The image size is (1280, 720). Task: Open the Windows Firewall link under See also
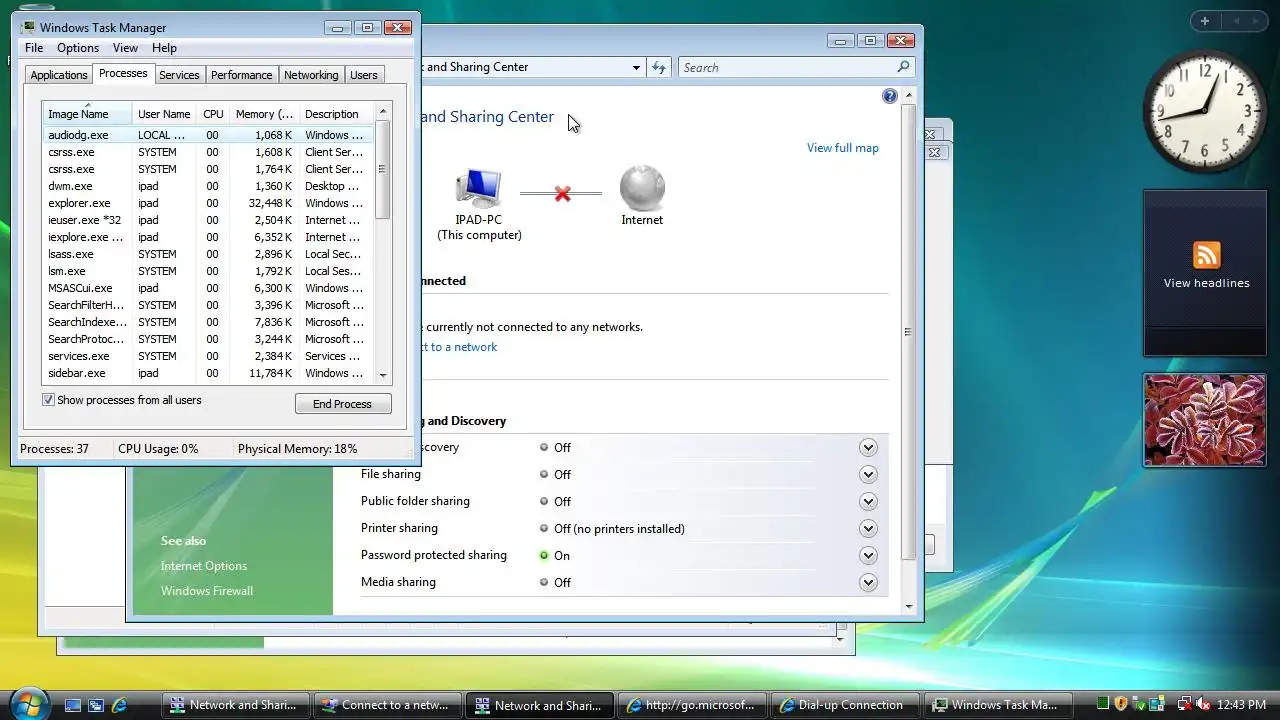pyautogui.click(x=207, y=591)
